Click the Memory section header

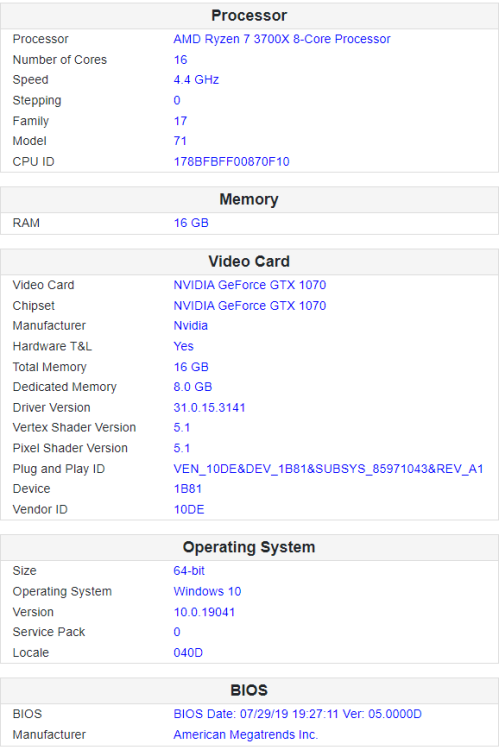[x=249, y=199]
